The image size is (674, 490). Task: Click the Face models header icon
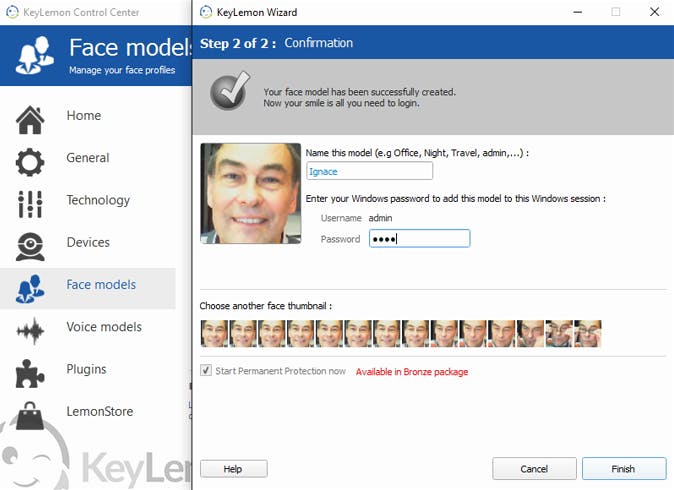tap(35, 55)
